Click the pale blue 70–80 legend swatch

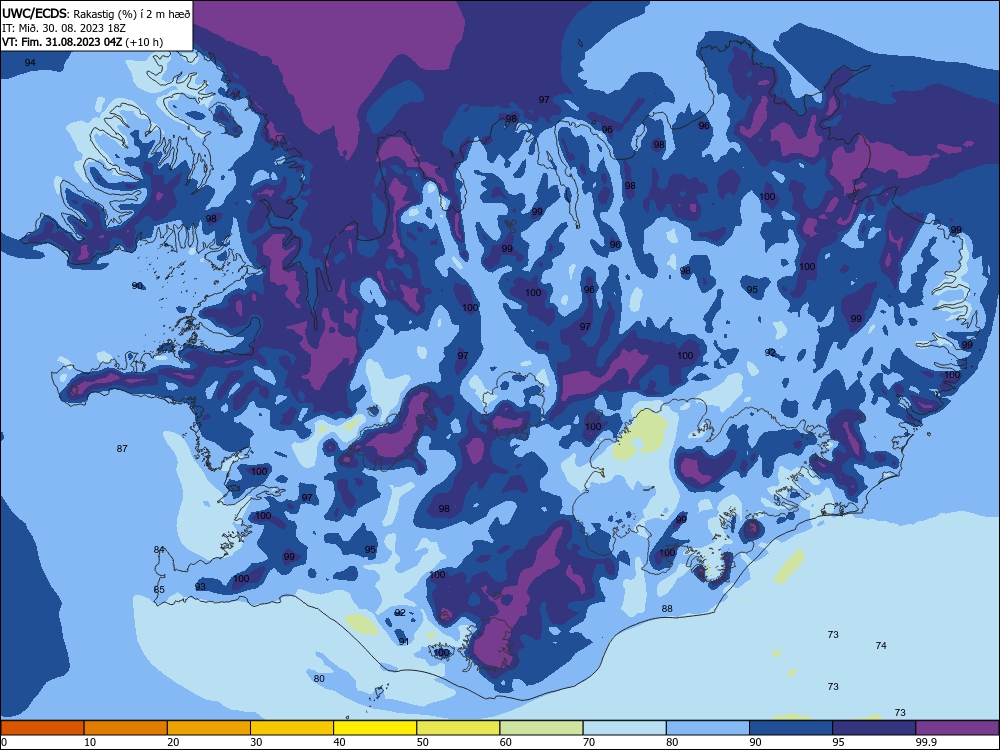(624, 727)
